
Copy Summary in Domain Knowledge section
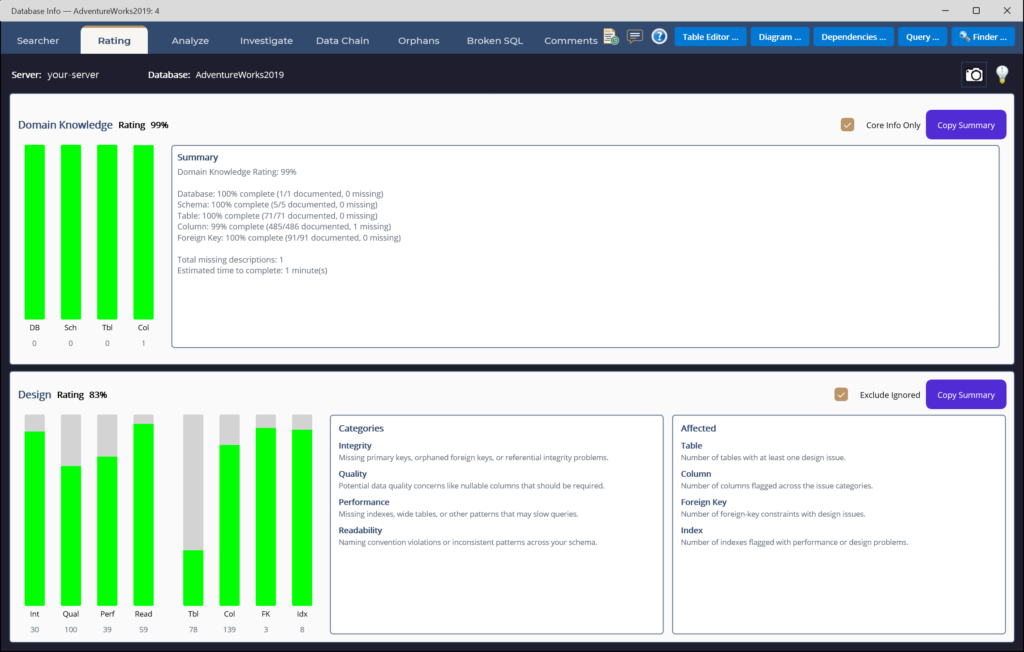click(x=966, y=125)
